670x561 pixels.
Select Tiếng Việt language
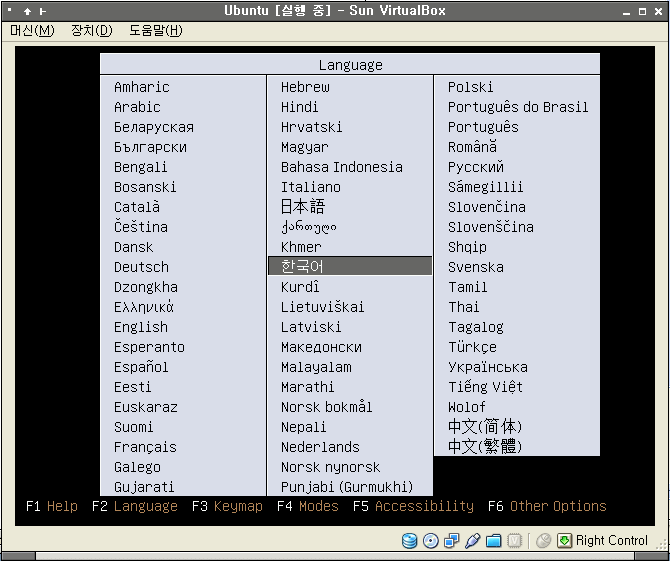pos(485,387)
